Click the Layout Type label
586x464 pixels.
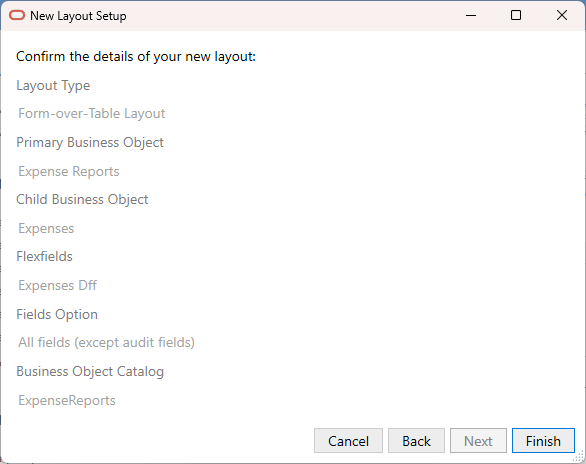click(53, 86)
